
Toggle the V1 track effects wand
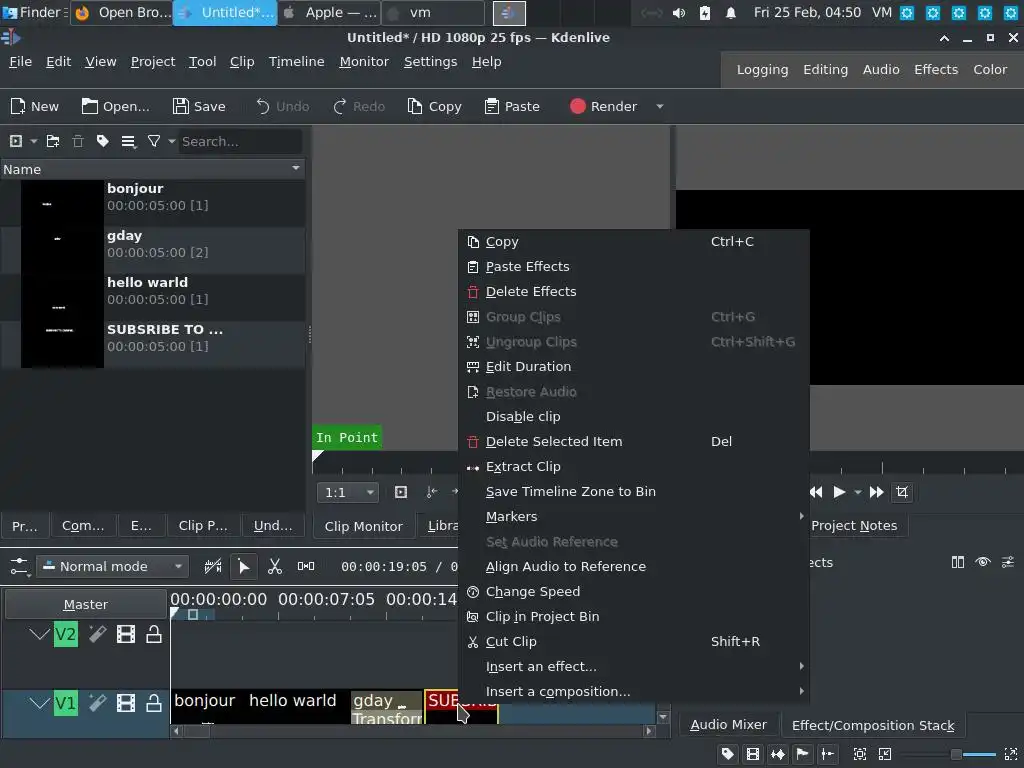pos(97,703)
